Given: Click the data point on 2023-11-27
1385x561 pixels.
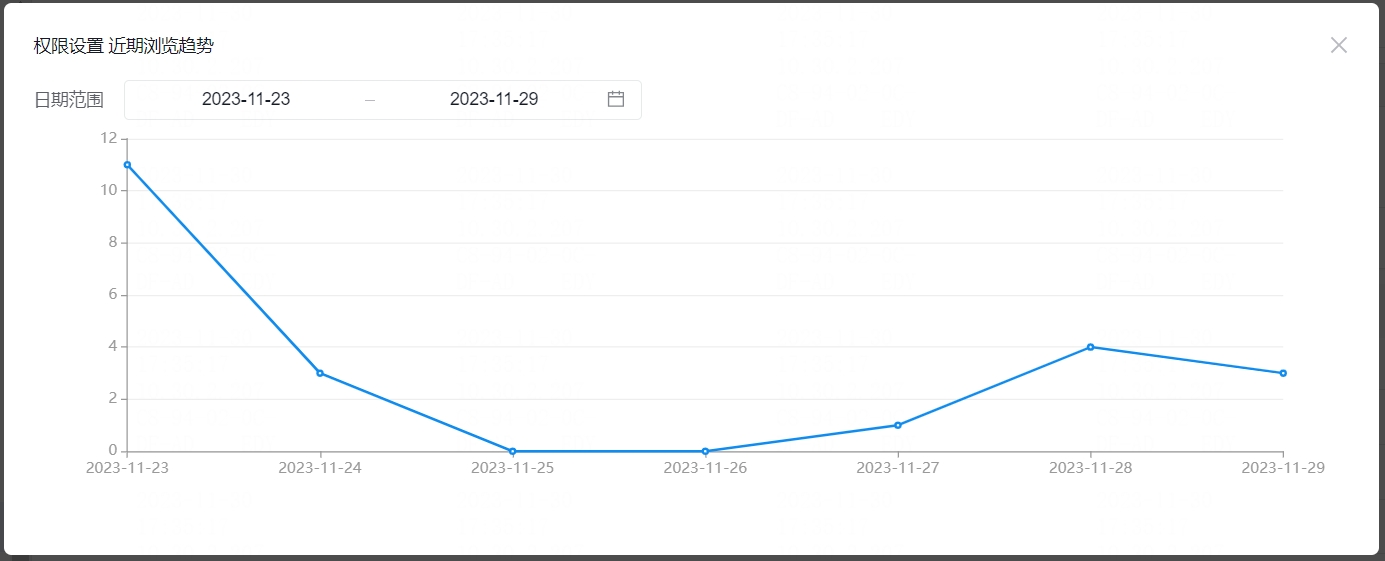Looking at the screenshot, I should [898, 425].
